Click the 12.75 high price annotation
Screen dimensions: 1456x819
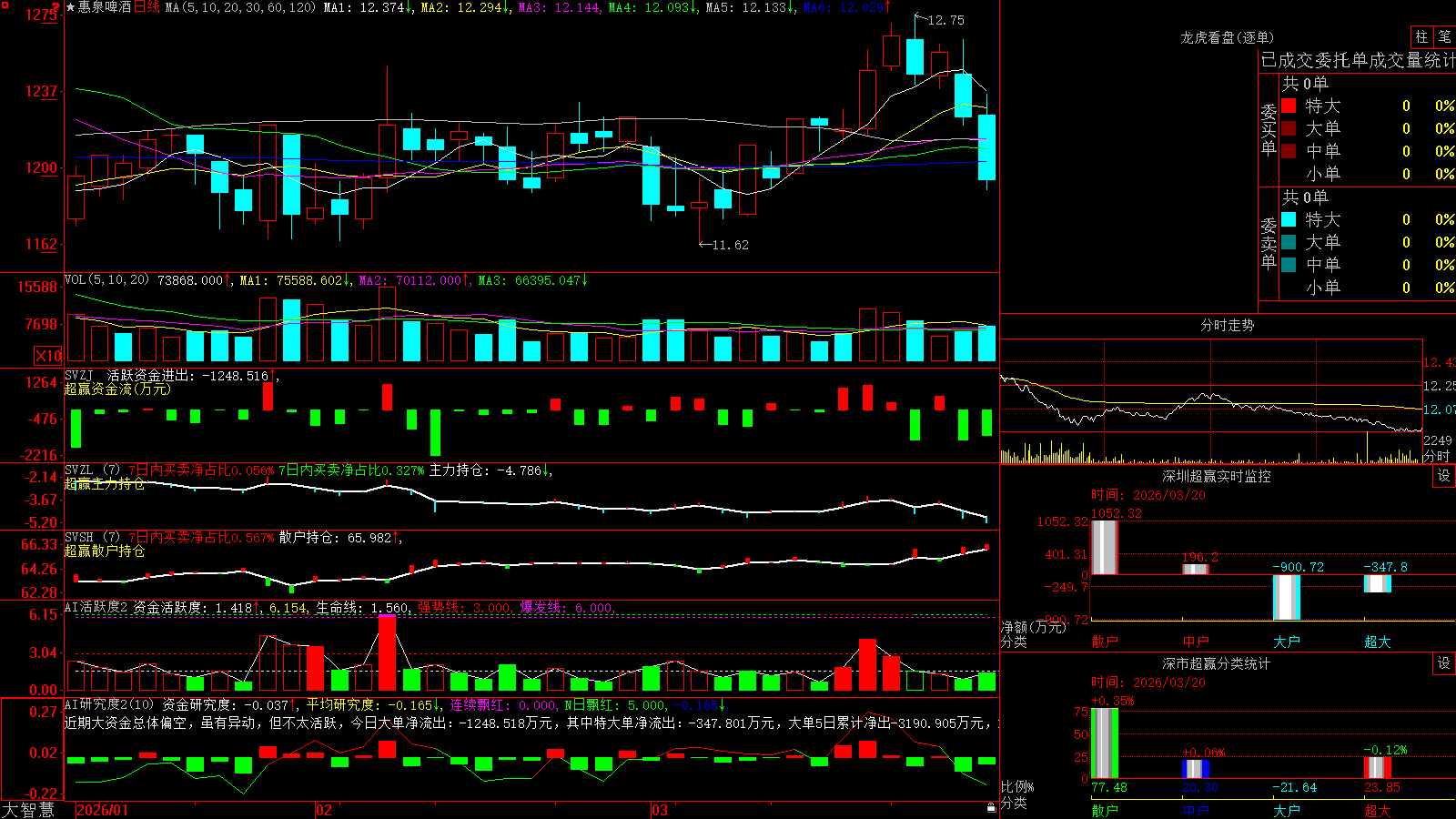click(945, 20)
